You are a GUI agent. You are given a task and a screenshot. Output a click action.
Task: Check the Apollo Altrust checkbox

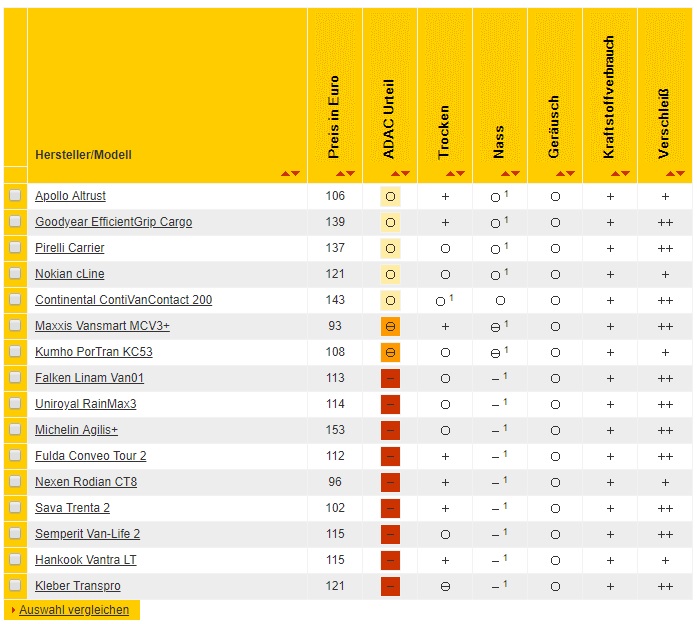point(15,195)
